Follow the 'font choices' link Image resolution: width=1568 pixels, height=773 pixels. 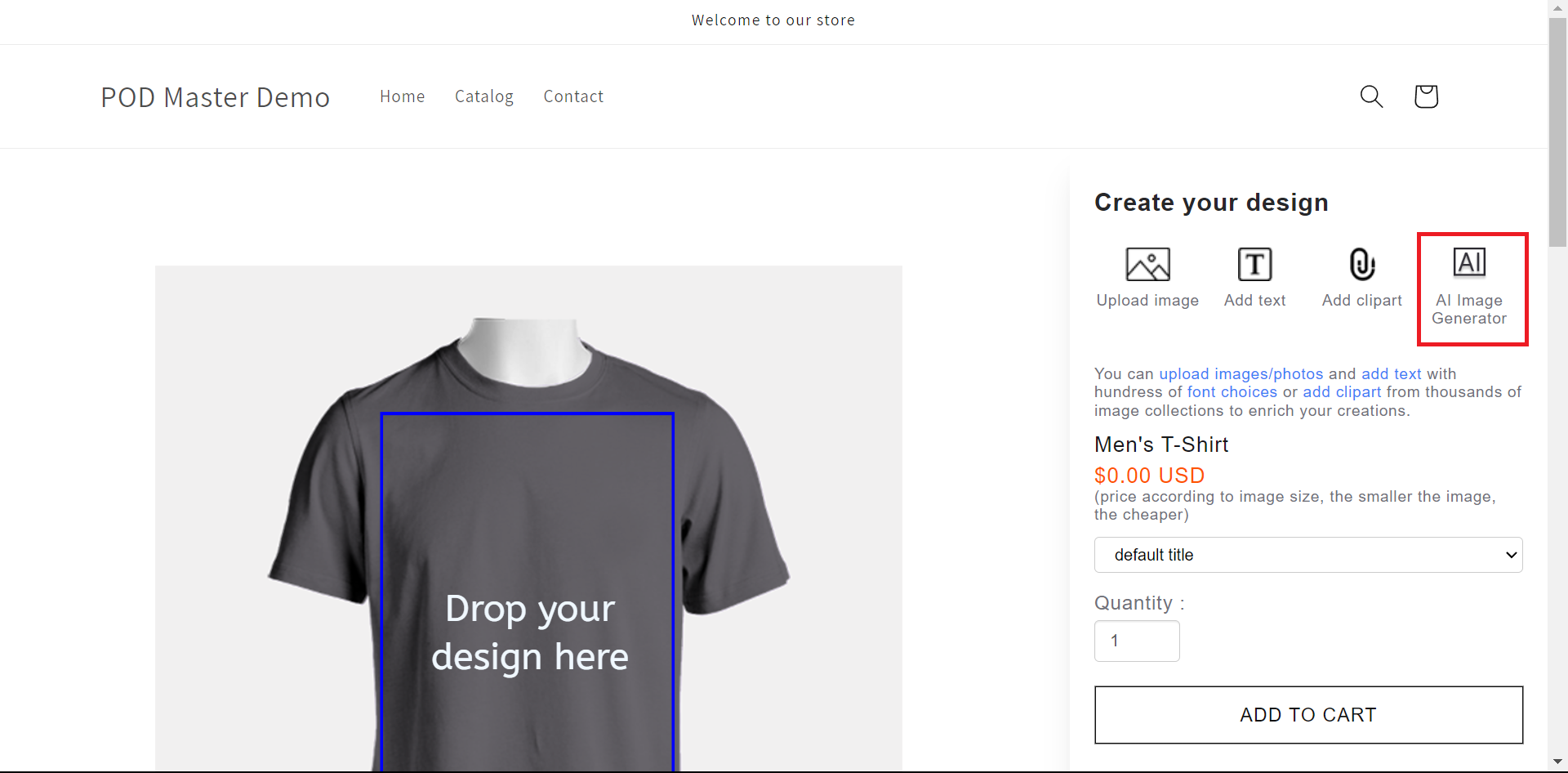click(x=1232, y=392)
